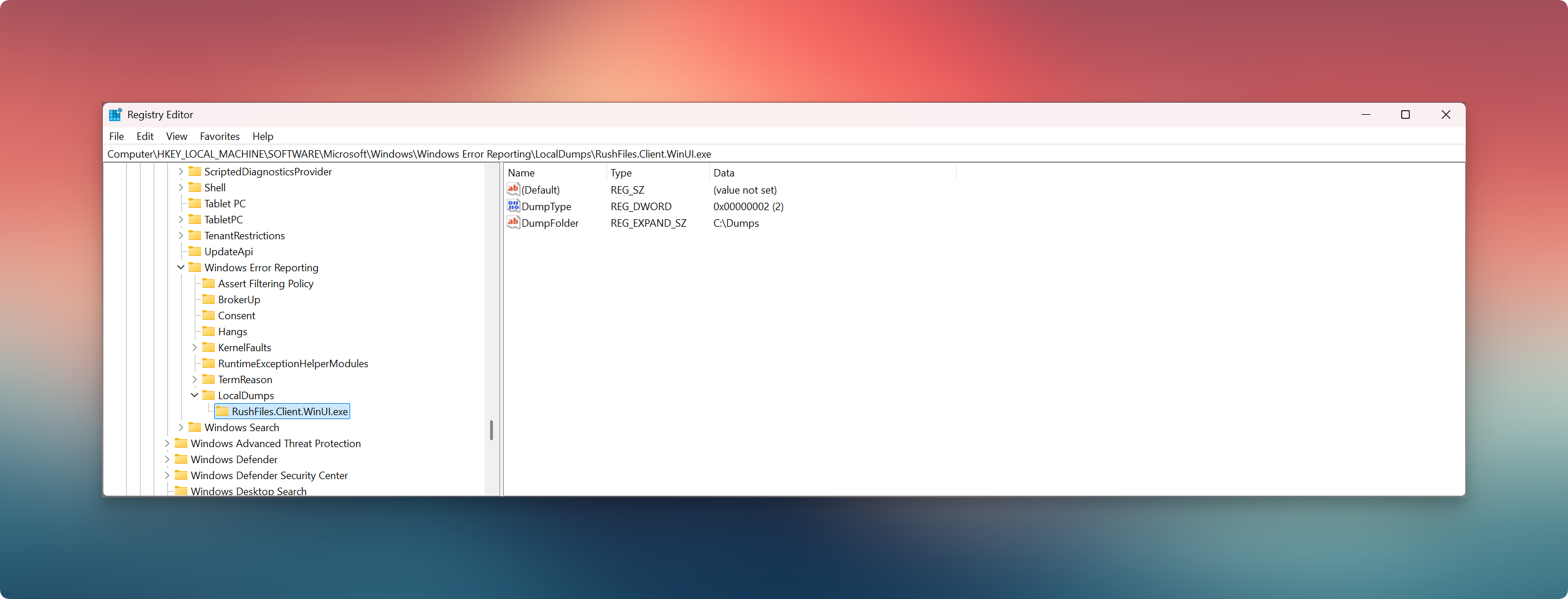Screen dimensions: 1568x599
Task: Click the registry path address bar
Action: [784, 154]
